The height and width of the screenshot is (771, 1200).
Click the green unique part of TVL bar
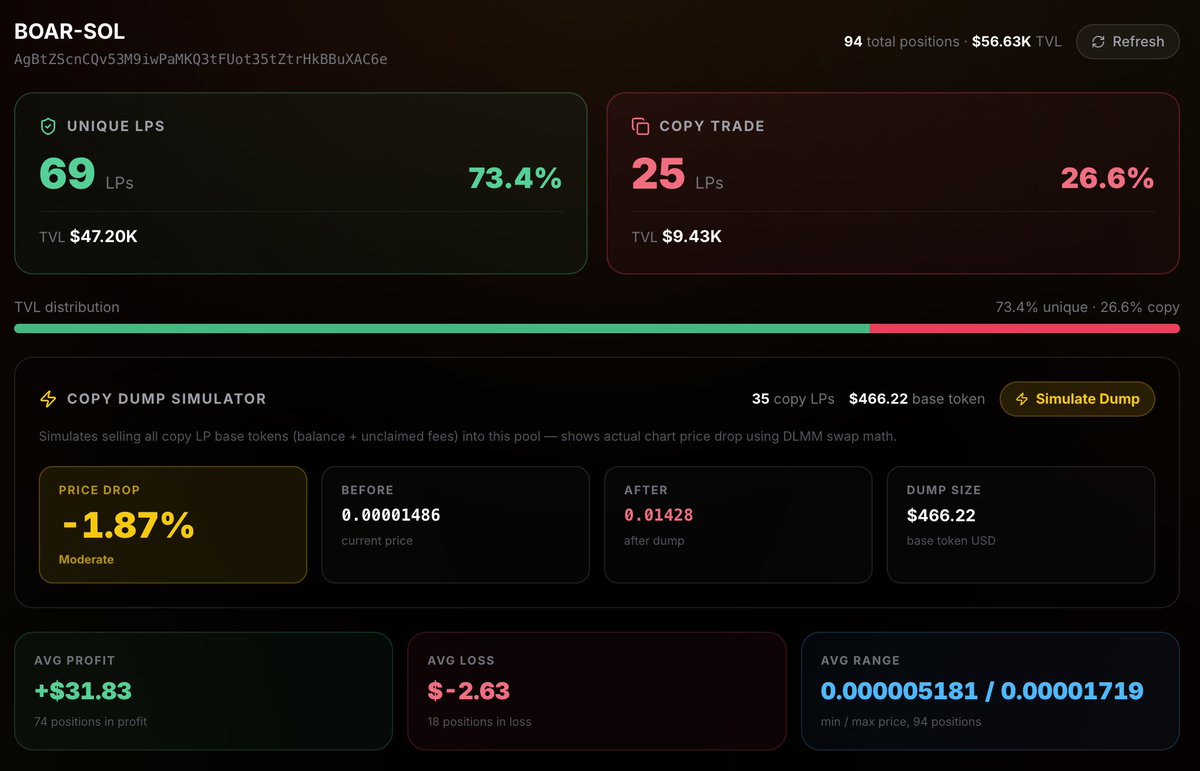[442, 328]
